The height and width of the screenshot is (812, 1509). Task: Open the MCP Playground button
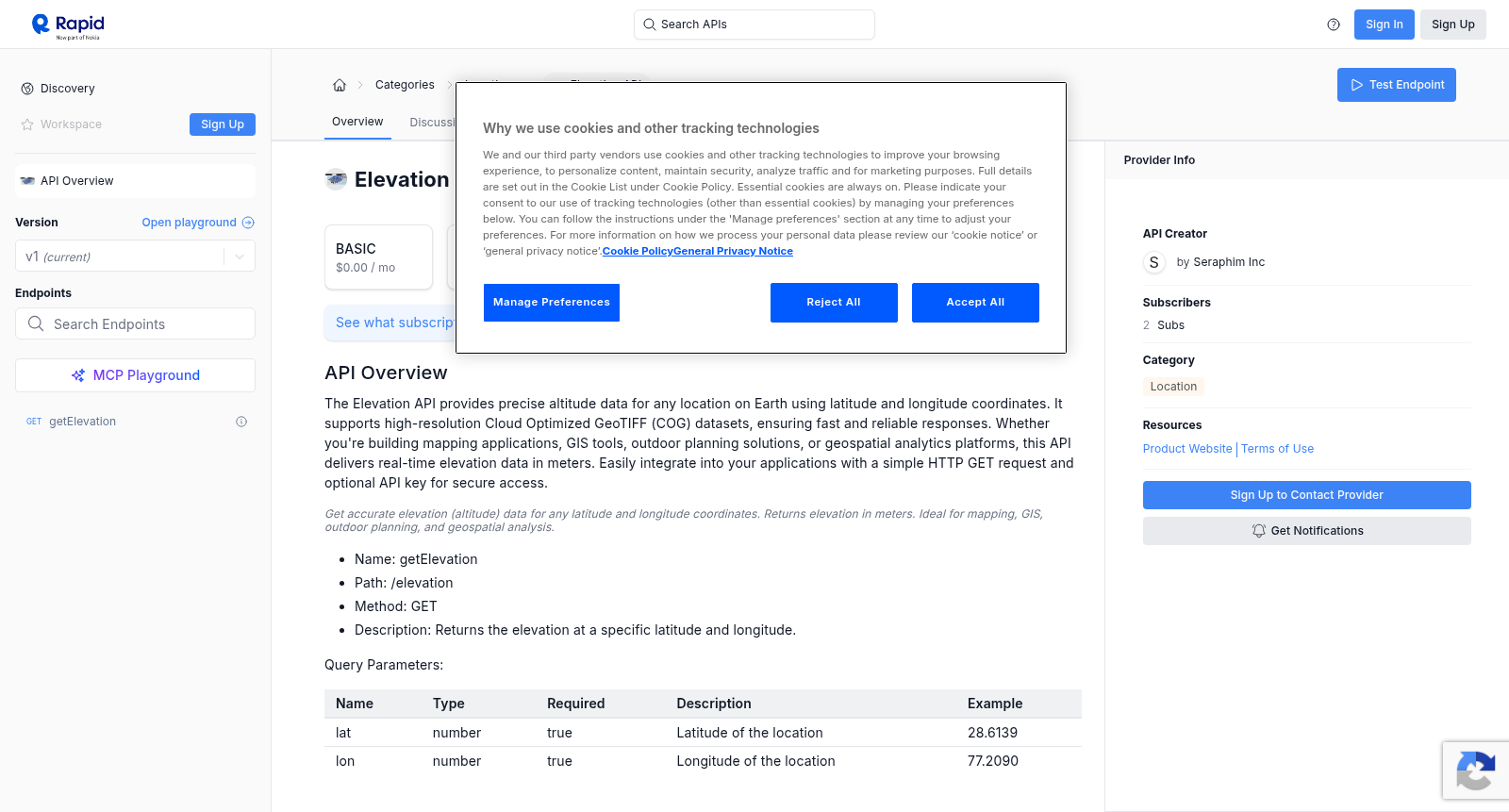tap(135, 375)
